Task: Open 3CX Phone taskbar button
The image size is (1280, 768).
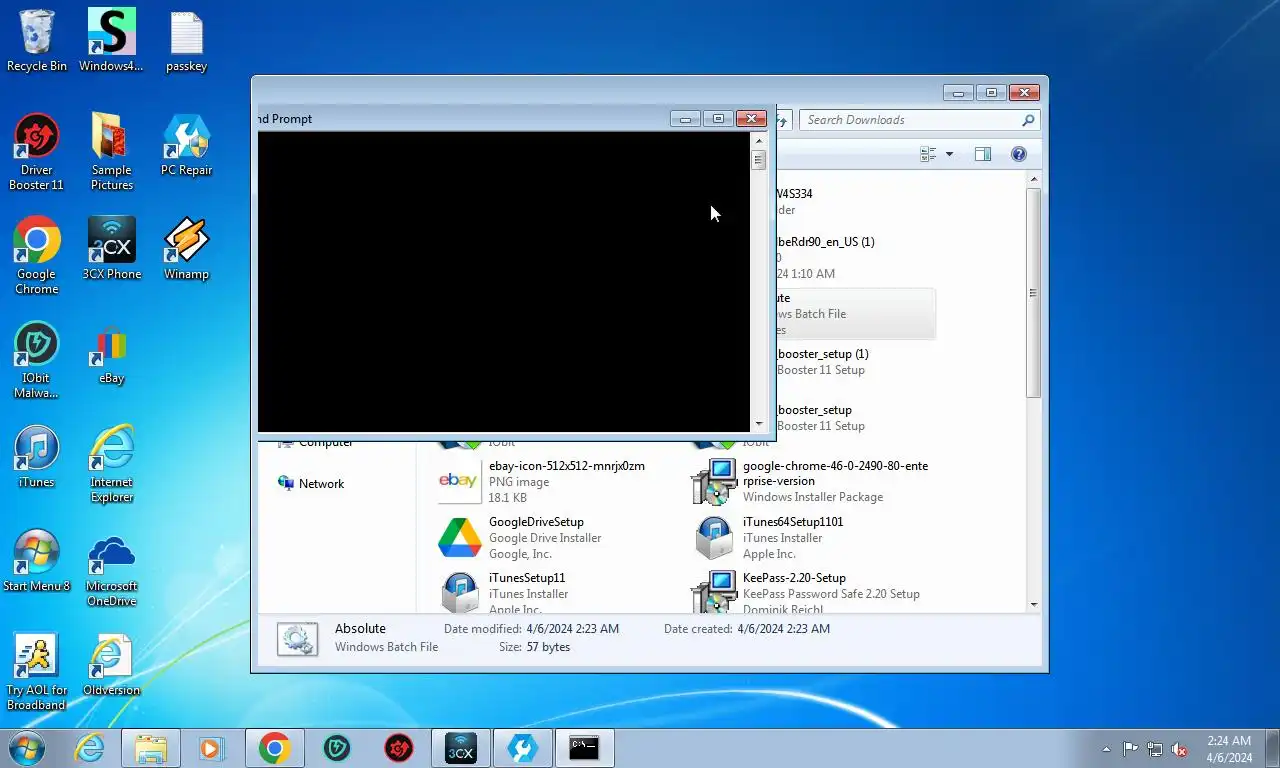Action: coord(461,748)
